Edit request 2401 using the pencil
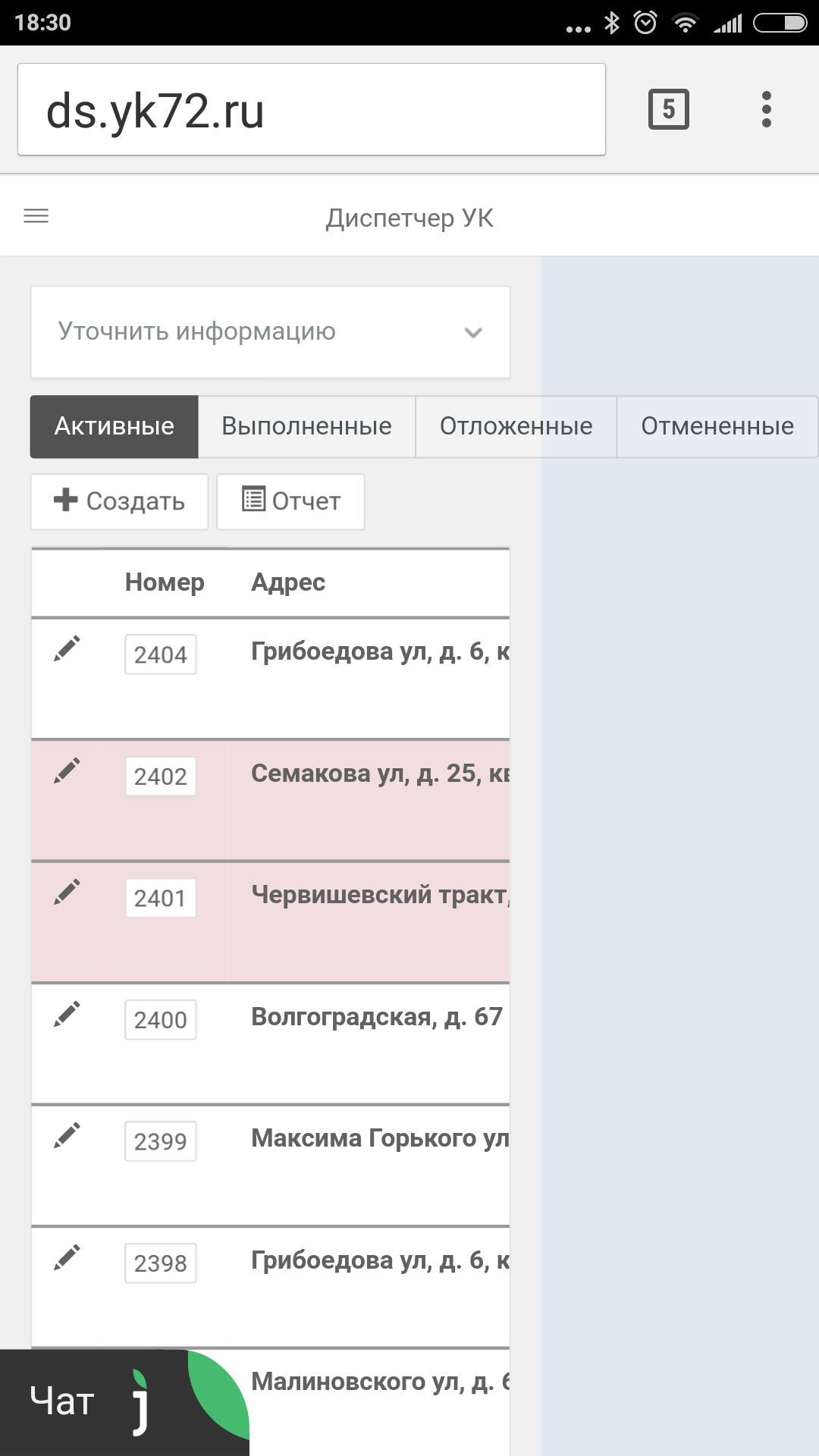Screen dimensions: 819x1456 pos(67,893)
